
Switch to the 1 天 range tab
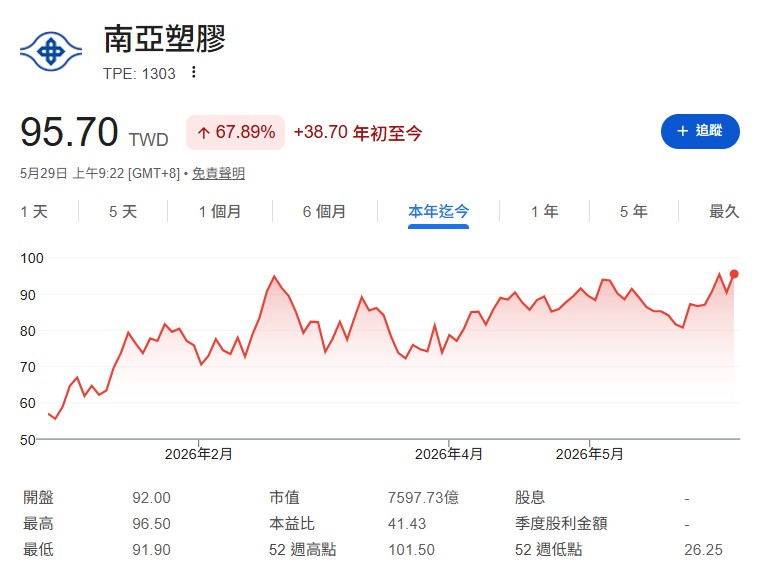[x=34, y=212]
